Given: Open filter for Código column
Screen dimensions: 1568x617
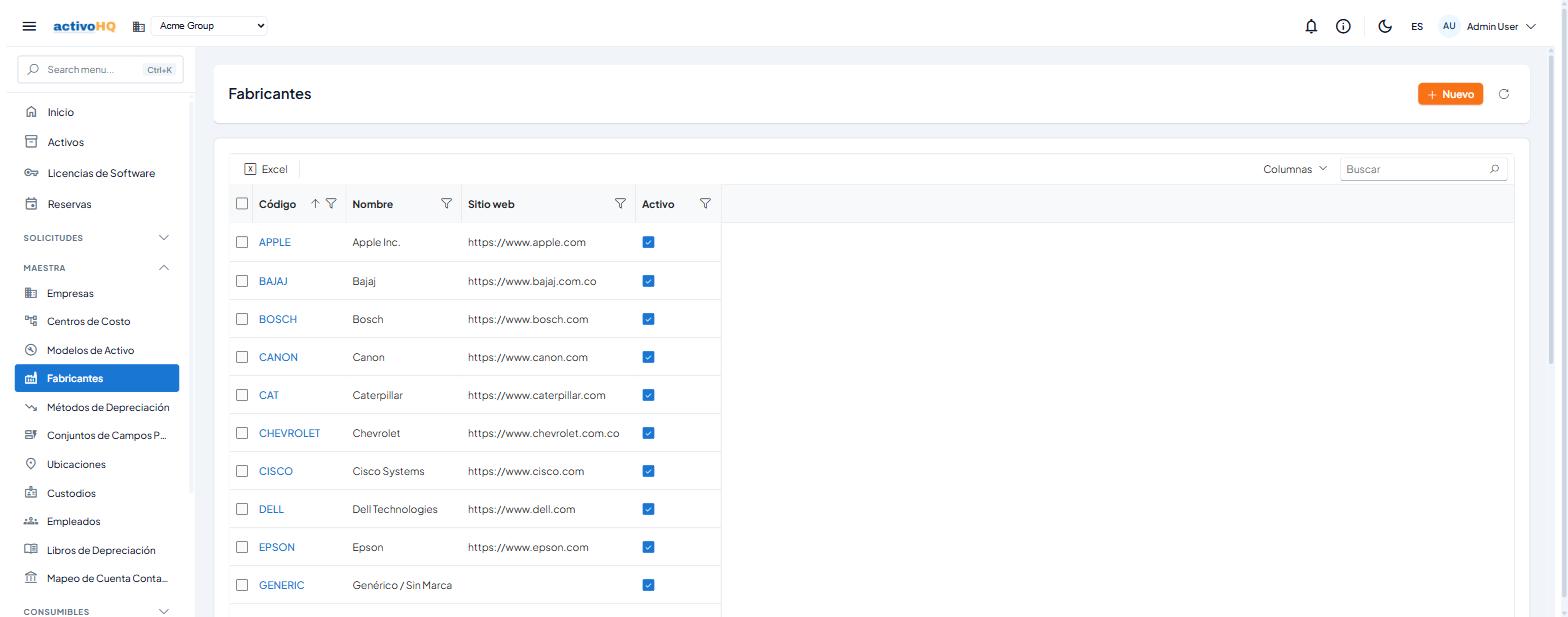Looking at the screenshot, I should pyautogui.click(x=331, y=204).
